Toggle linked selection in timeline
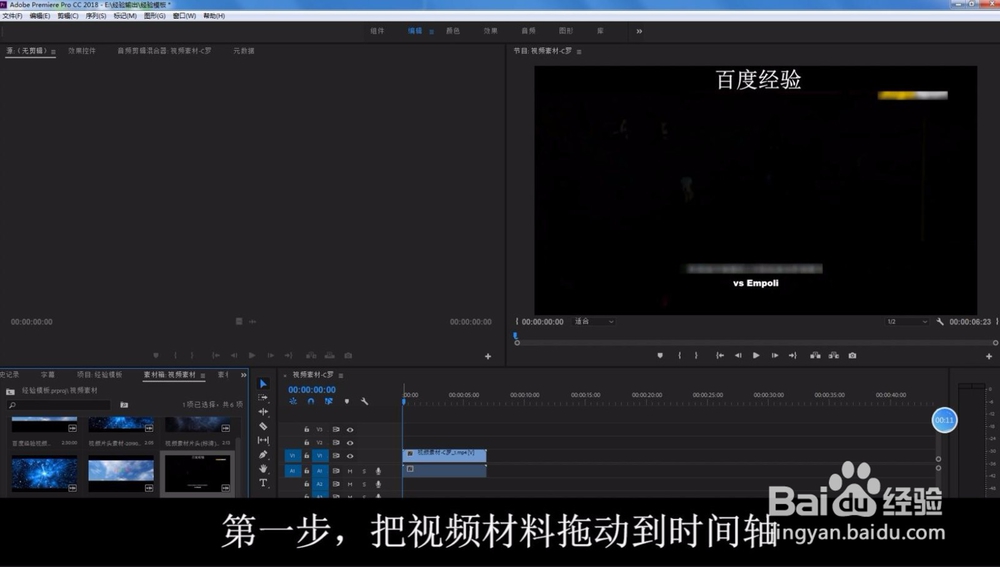Screen dimensions: 1000x567 (x=328, y=402)
